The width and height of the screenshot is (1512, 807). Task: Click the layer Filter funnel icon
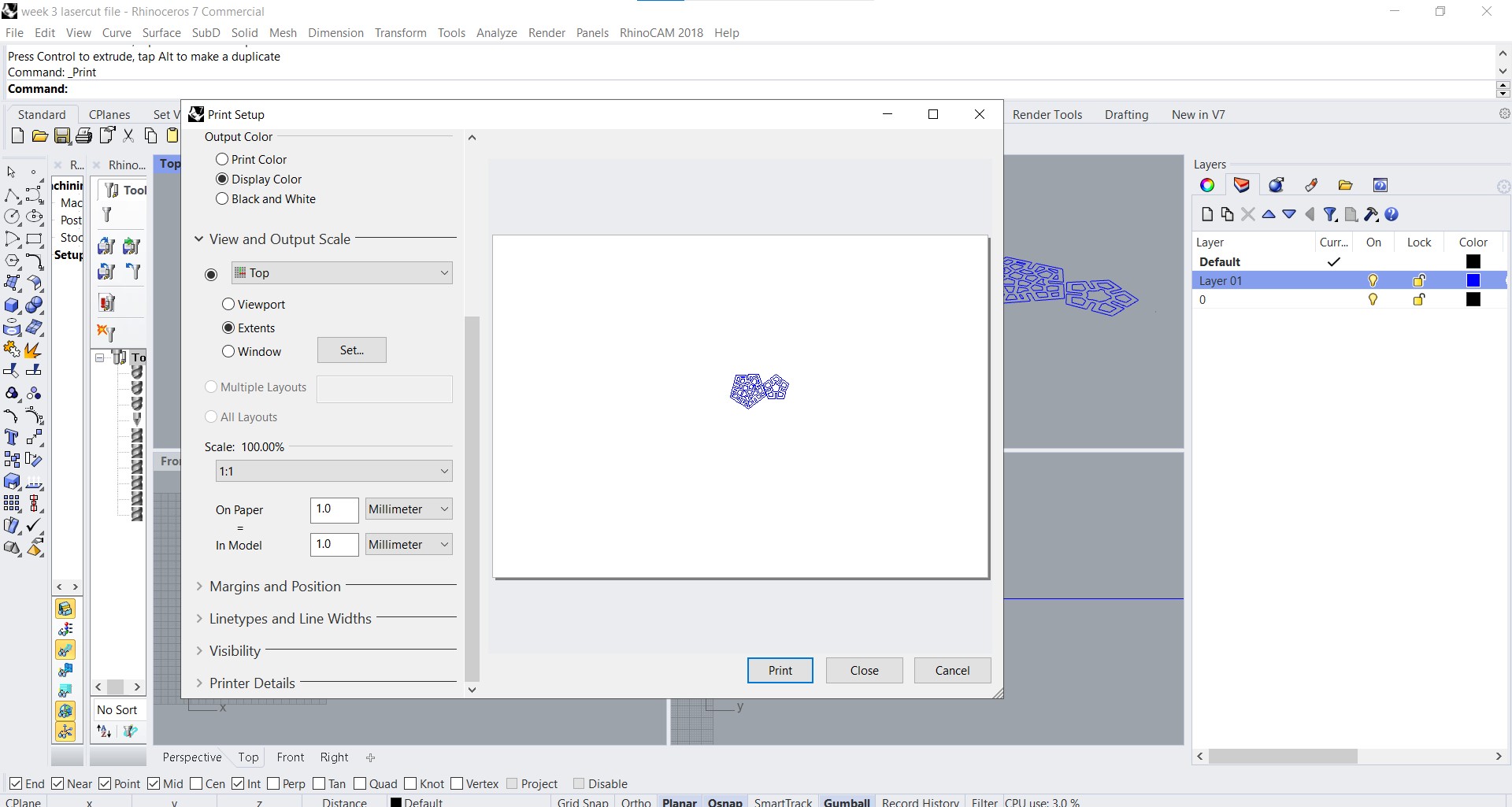(x=1330, y=214)
